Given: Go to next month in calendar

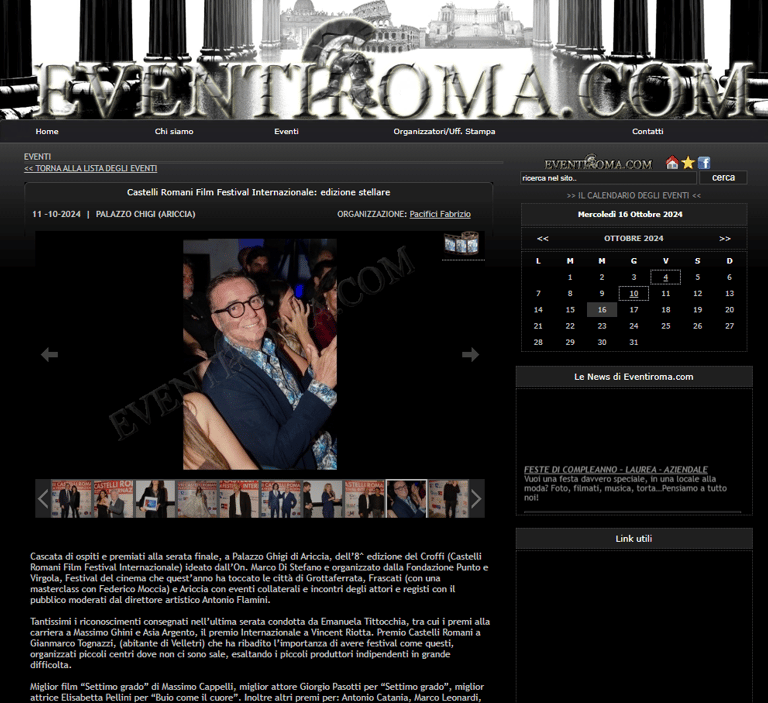Looking at the screenshot, I should point(725,239).
